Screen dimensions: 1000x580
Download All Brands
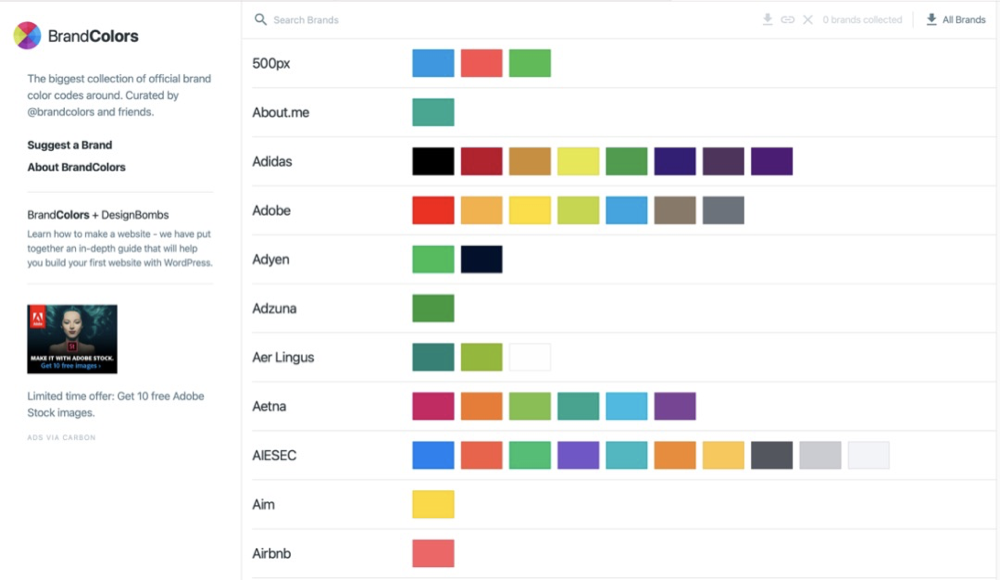tap(955, 19)
